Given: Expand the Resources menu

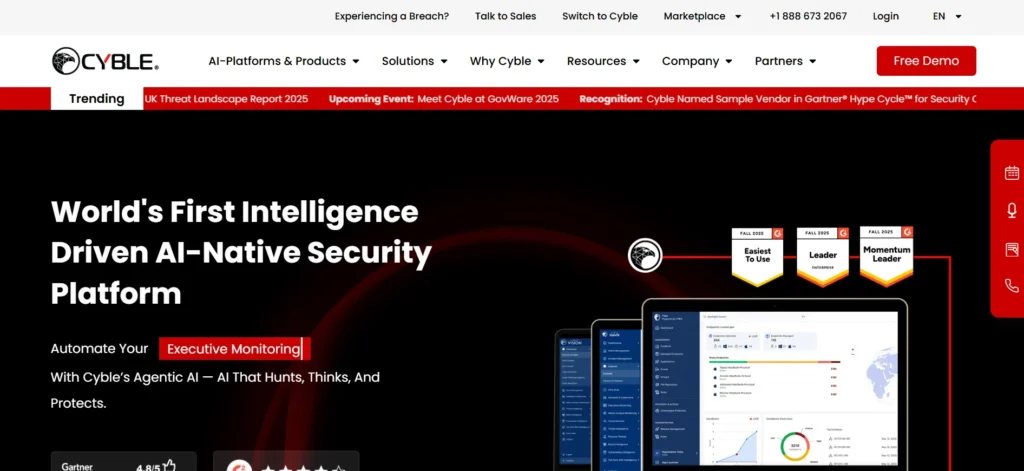Looking at the screenshot, I should 603,61.
